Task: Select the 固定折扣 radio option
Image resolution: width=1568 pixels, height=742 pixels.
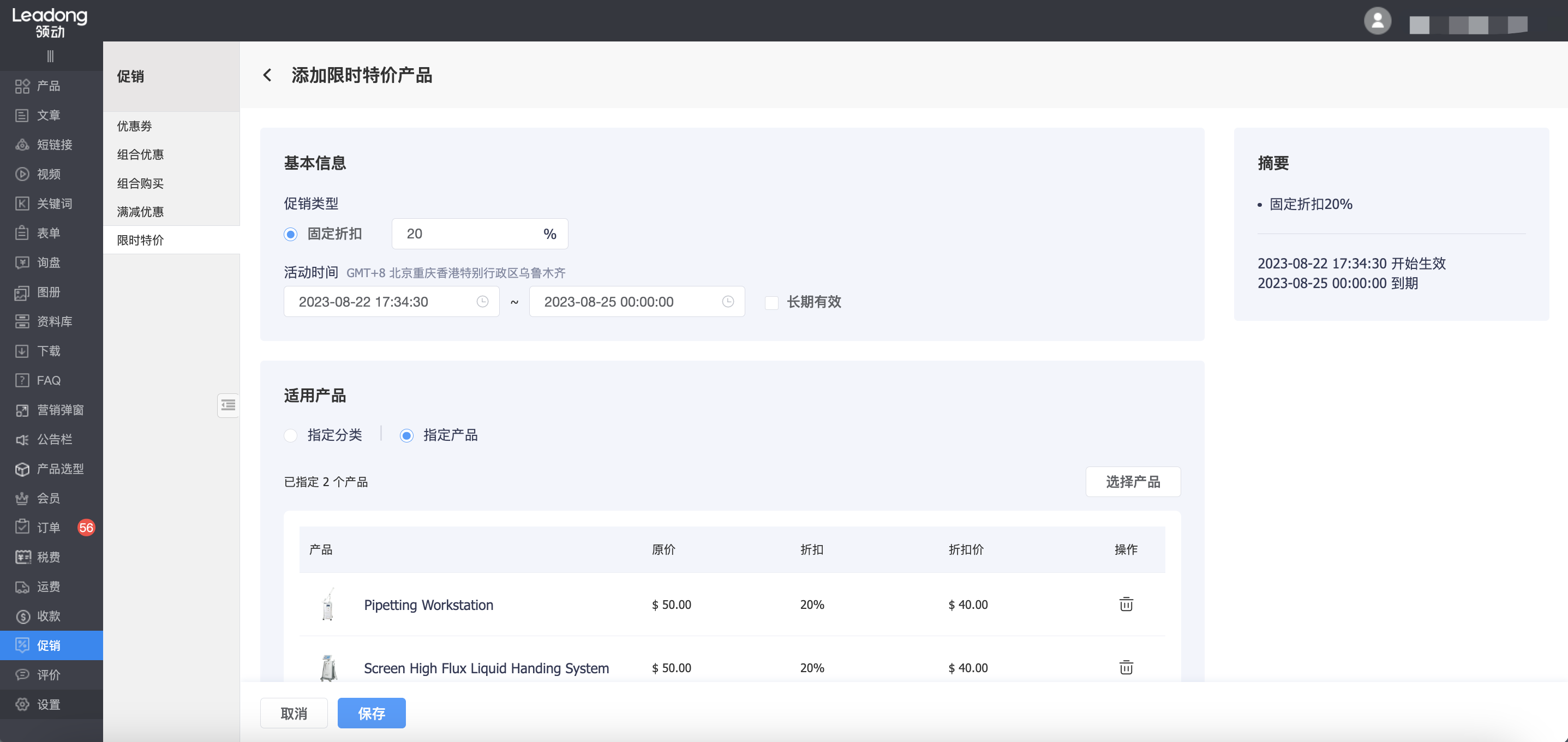Action: click(x=291, y=235)
